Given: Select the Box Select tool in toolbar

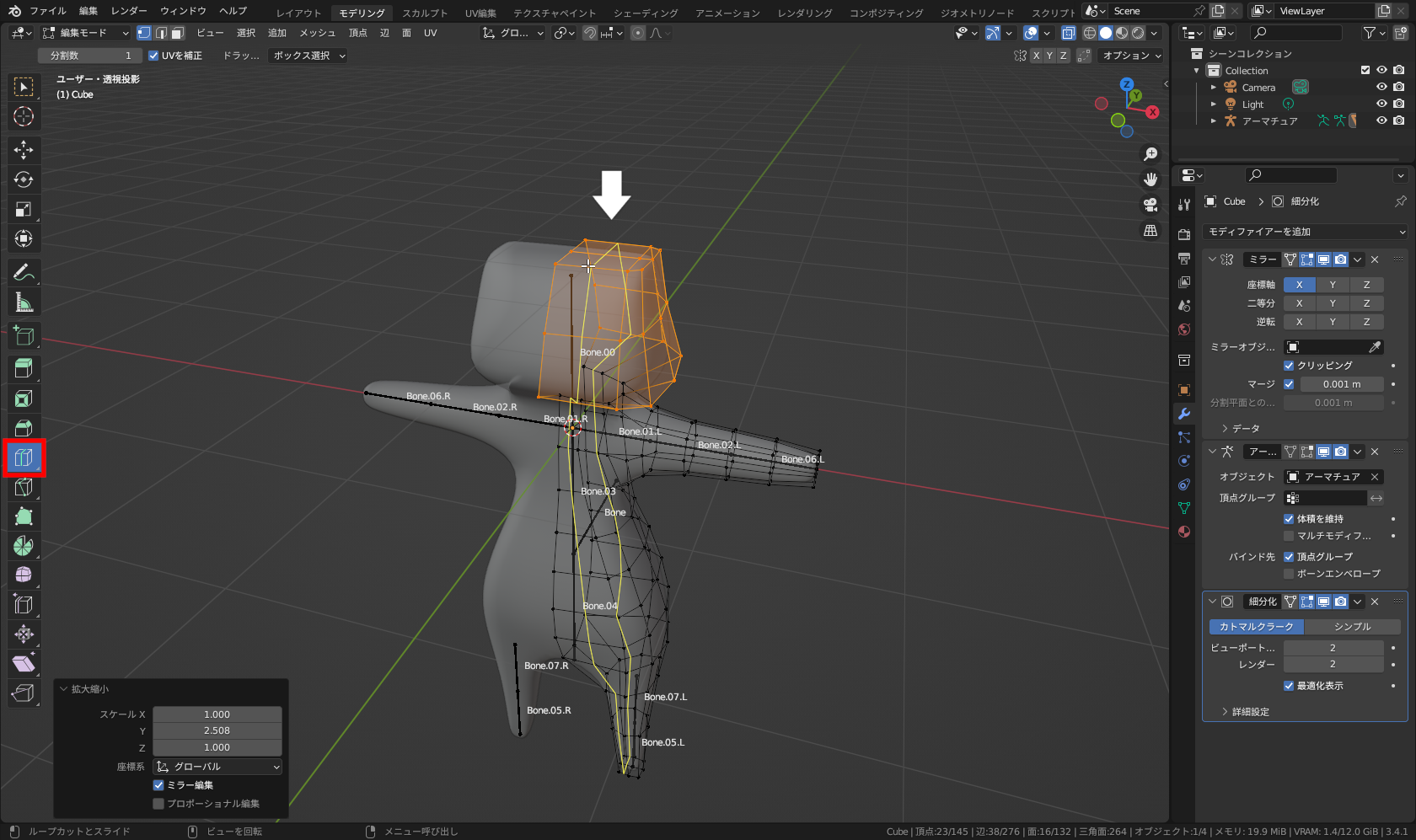Looking at the screenshot, I should [24, 87].
